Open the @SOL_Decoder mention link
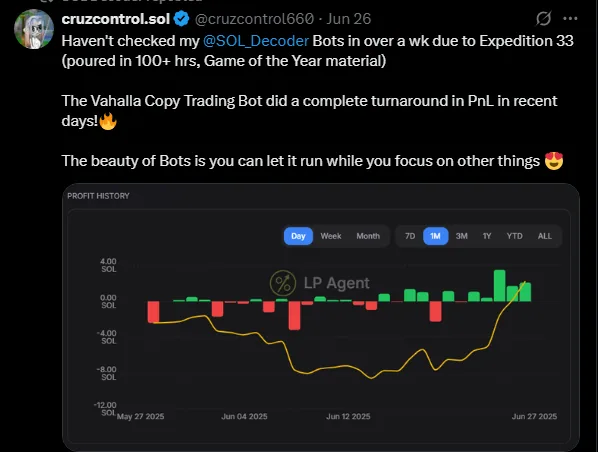Viewport: 598px width, 452px height. 256,41
